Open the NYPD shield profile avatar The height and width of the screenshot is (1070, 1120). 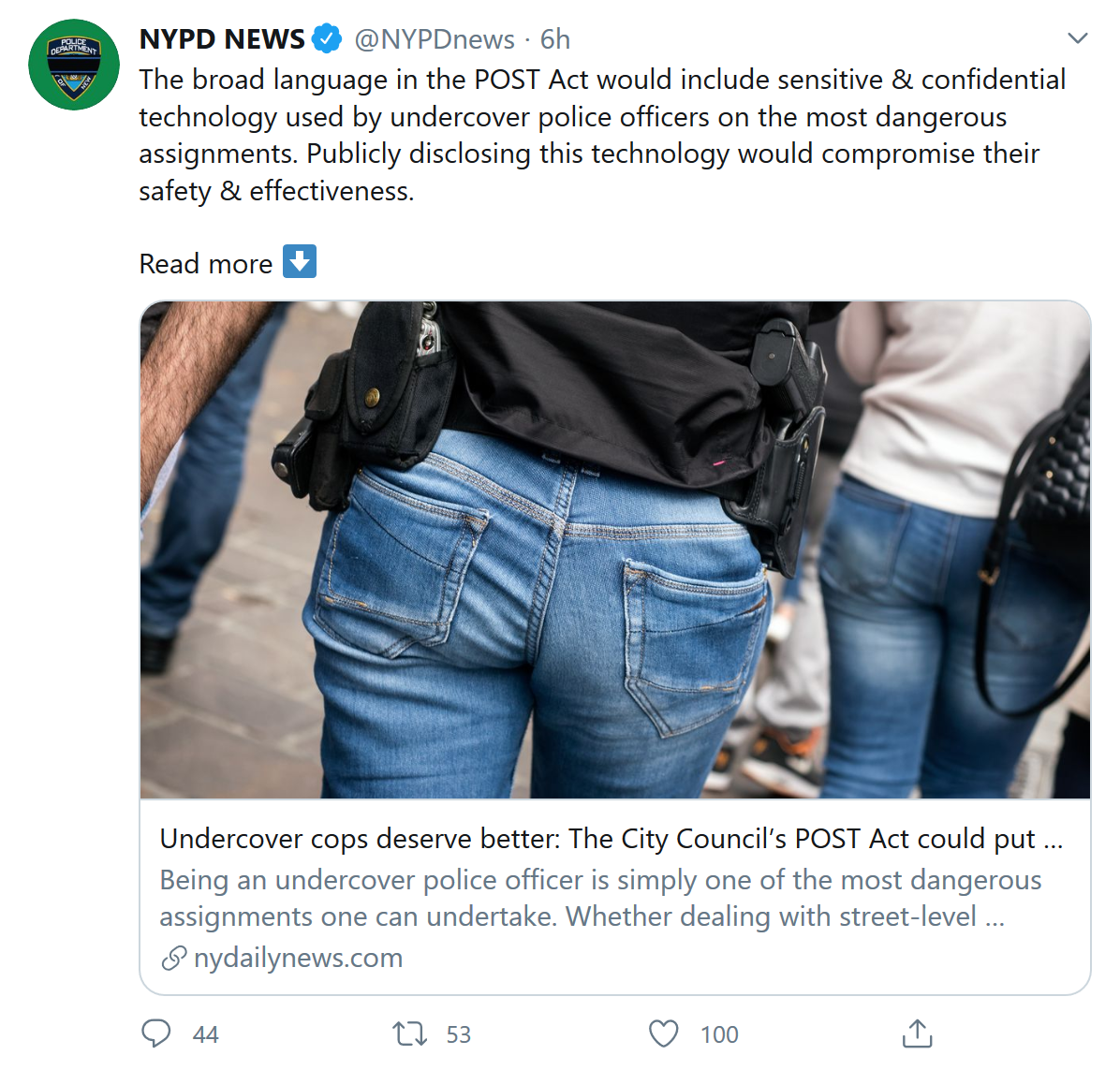point(74,65)
